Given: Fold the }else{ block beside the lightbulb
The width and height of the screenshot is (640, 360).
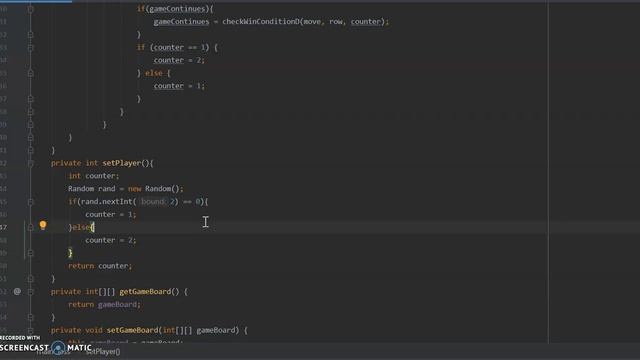Looking at the screenshot, I should (x=31, y=227).
